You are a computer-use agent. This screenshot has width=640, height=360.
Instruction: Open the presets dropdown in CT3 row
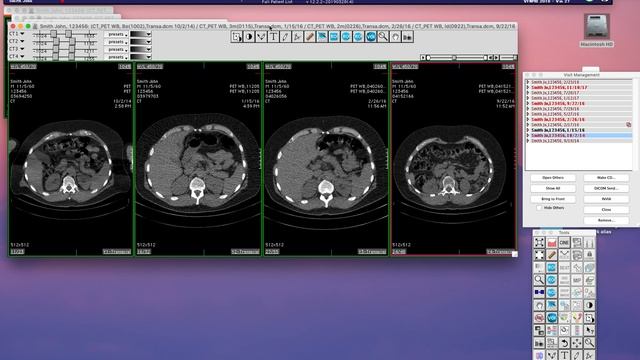pos(116,49)
